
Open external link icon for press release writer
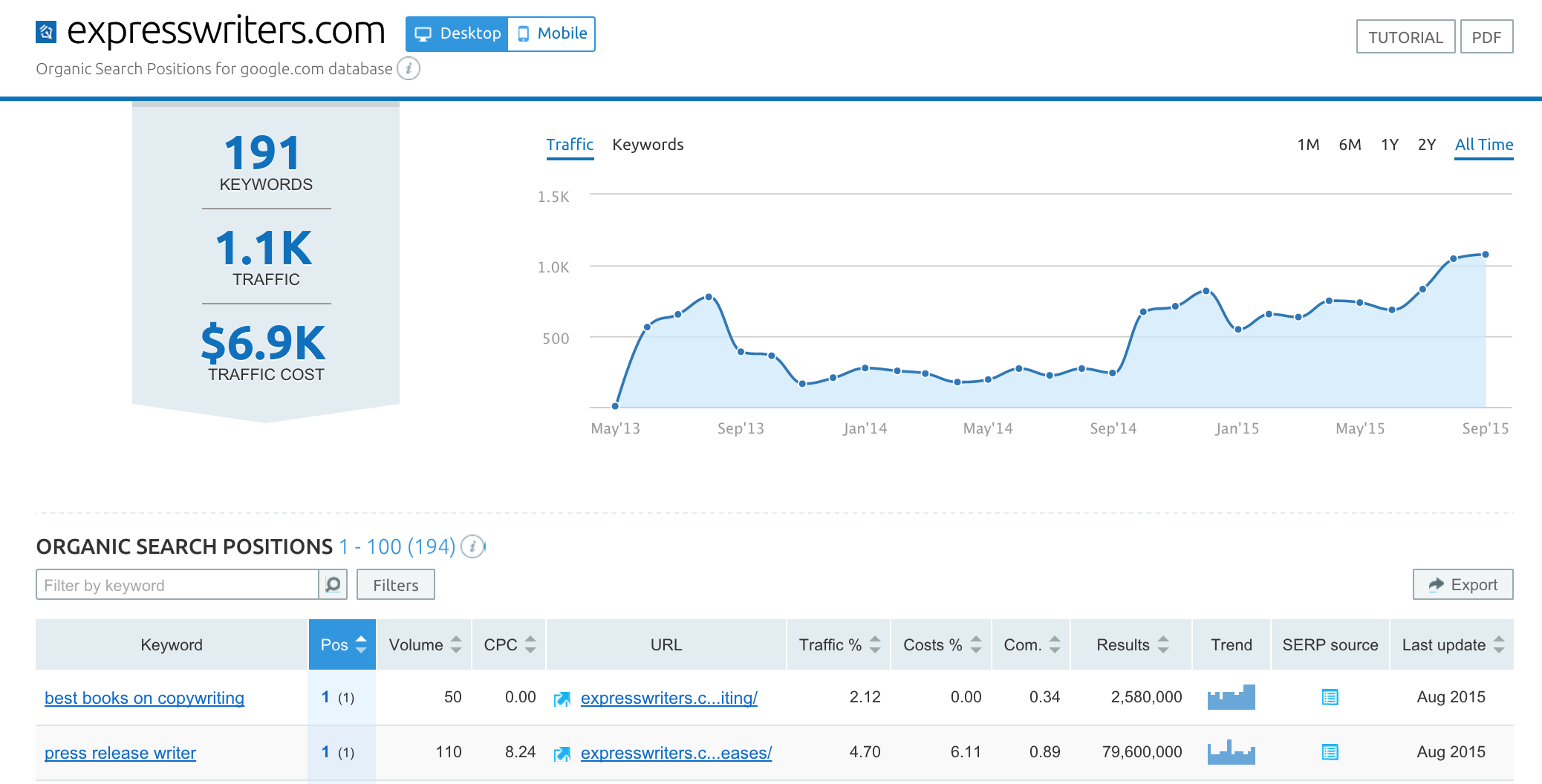click(562, 754)
